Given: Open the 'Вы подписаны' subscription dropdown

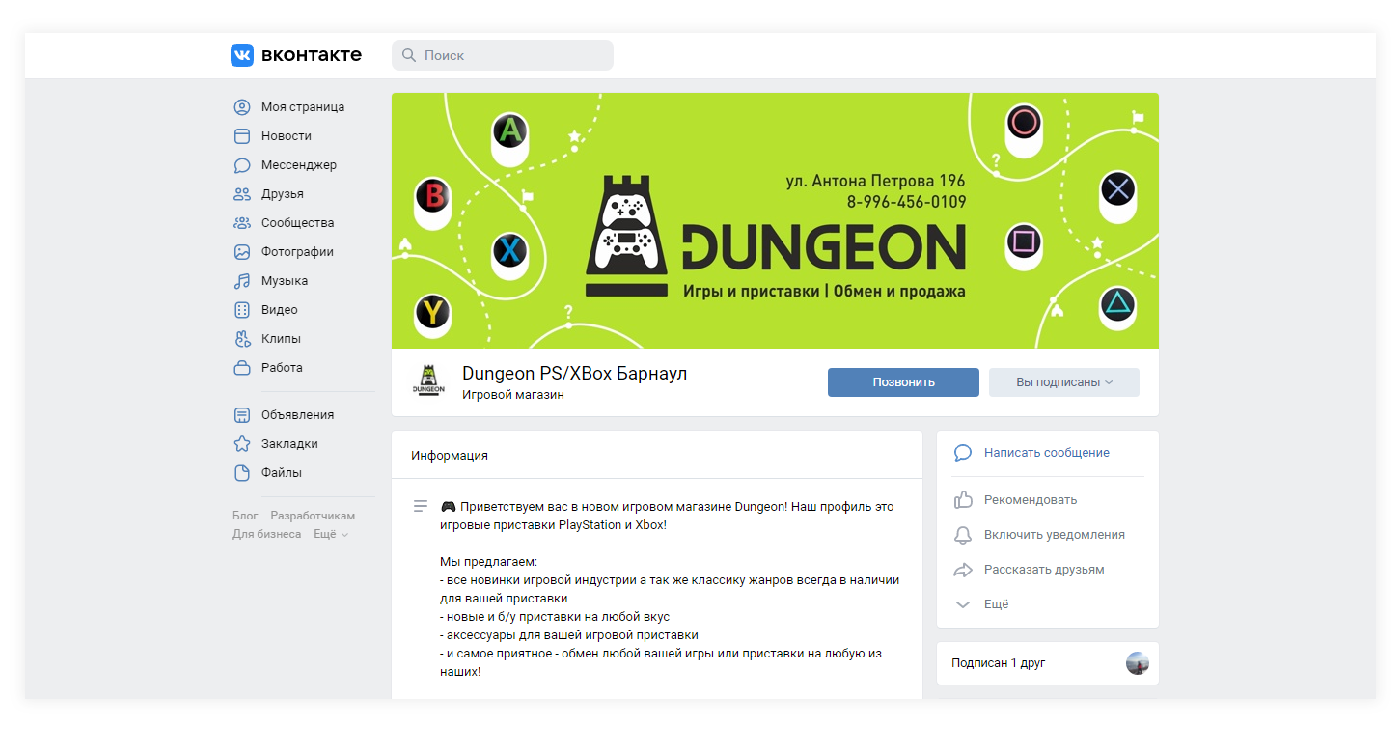Looking at the screenshot, I should click(1064, 382).
